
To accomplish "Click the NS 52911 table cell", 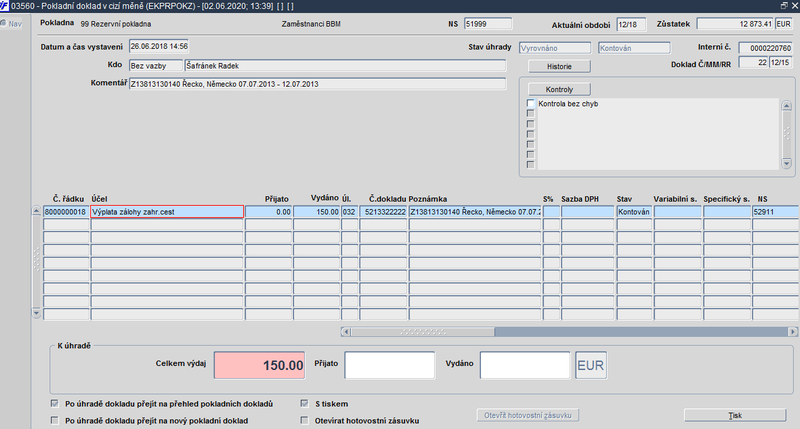I will coord(776,212).
